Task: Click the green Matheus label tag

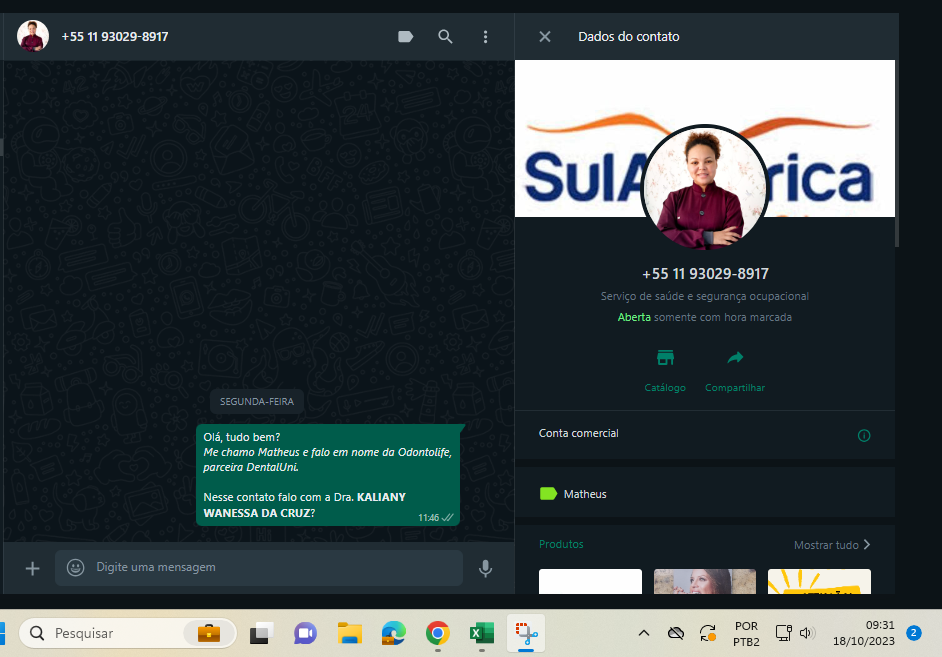Action: pos(548,494)
